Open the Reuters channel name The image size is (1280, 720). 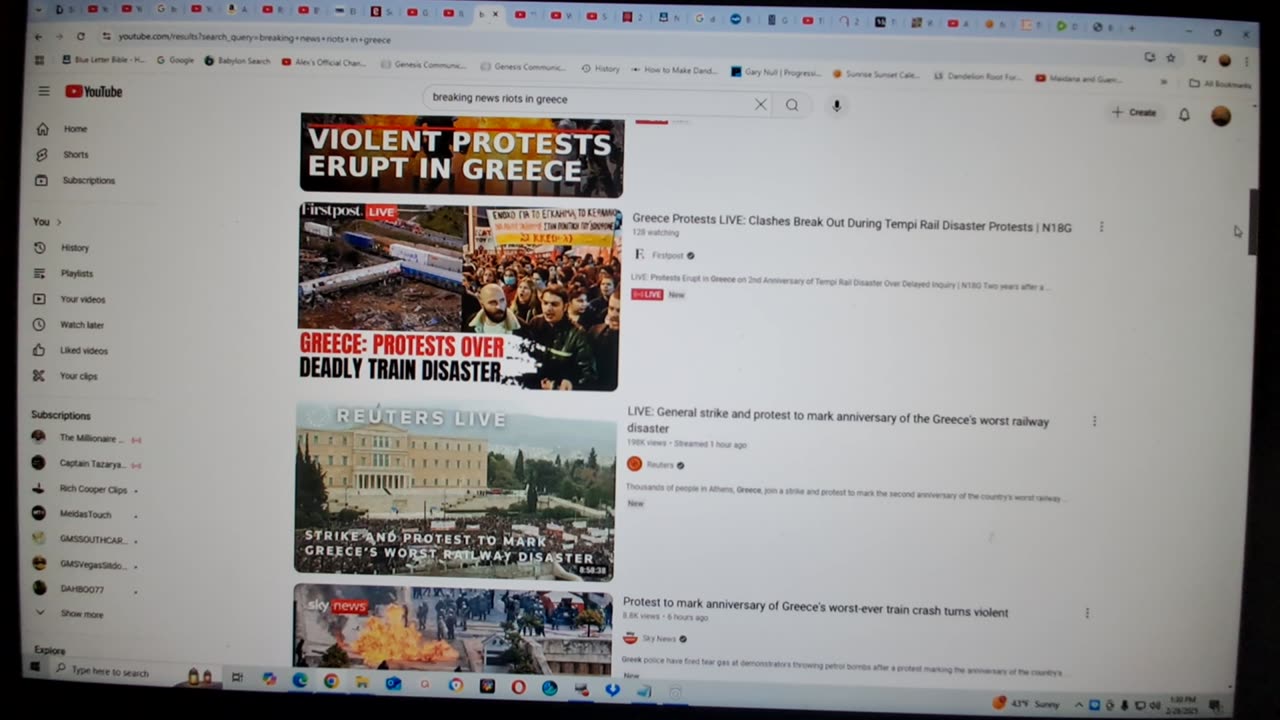[x=660, y=465]
